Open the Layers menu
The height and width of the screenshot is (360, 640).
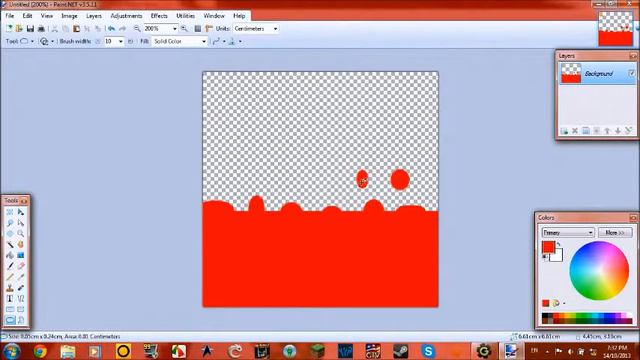(x=93, y=16)
